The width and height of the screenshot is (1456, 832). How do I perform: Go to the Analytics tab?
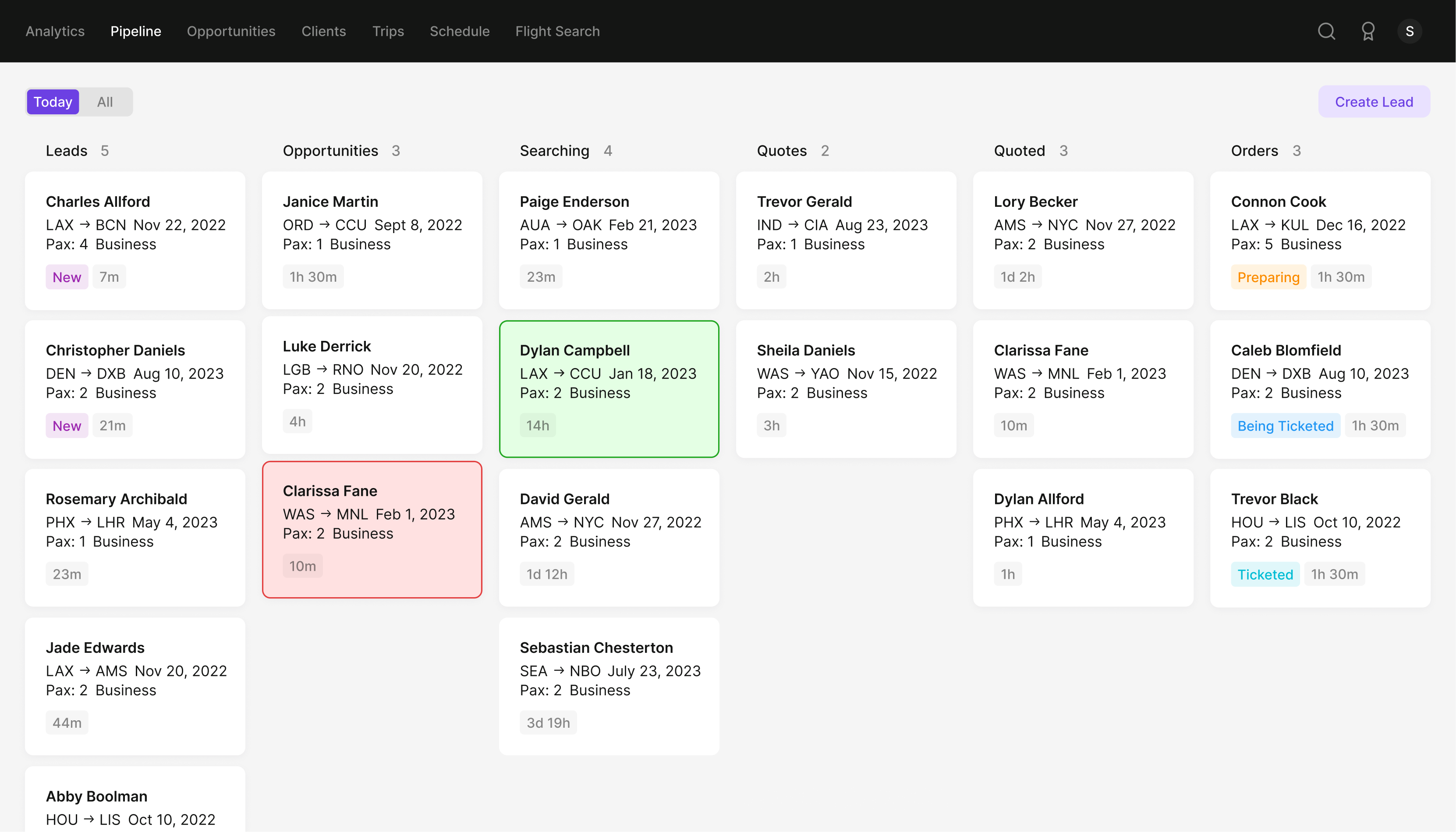(55, 32)
